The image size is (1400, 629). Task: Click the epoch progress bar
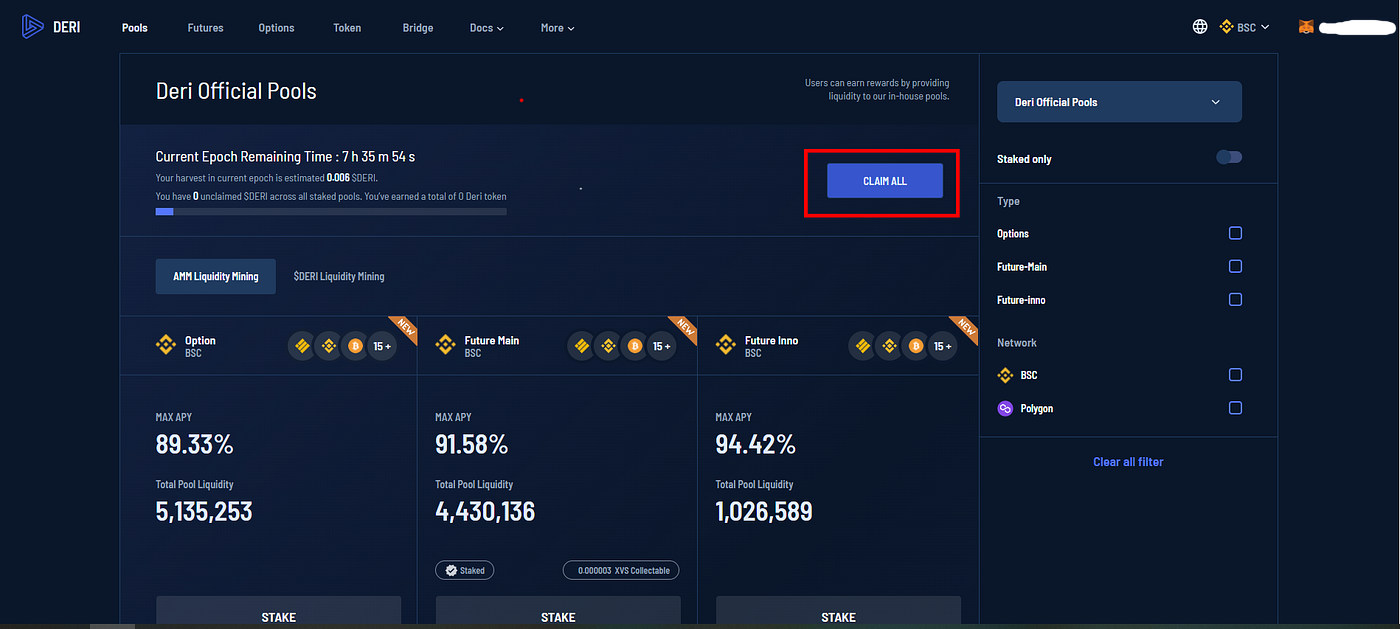point(331,211)
